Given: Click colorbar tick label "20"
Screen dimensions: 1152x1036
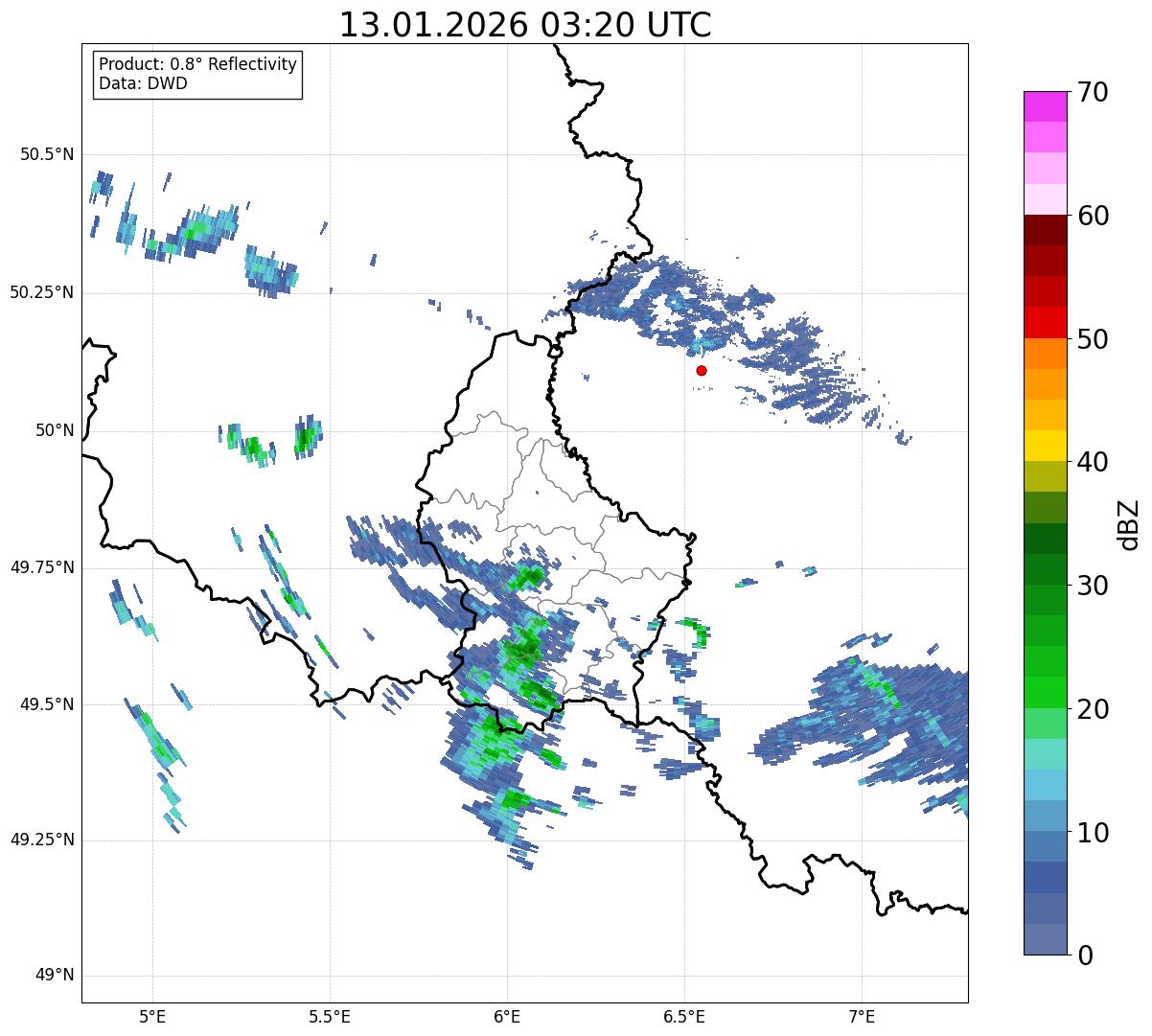Looking at the screenshot, I should coord(1094,709).
